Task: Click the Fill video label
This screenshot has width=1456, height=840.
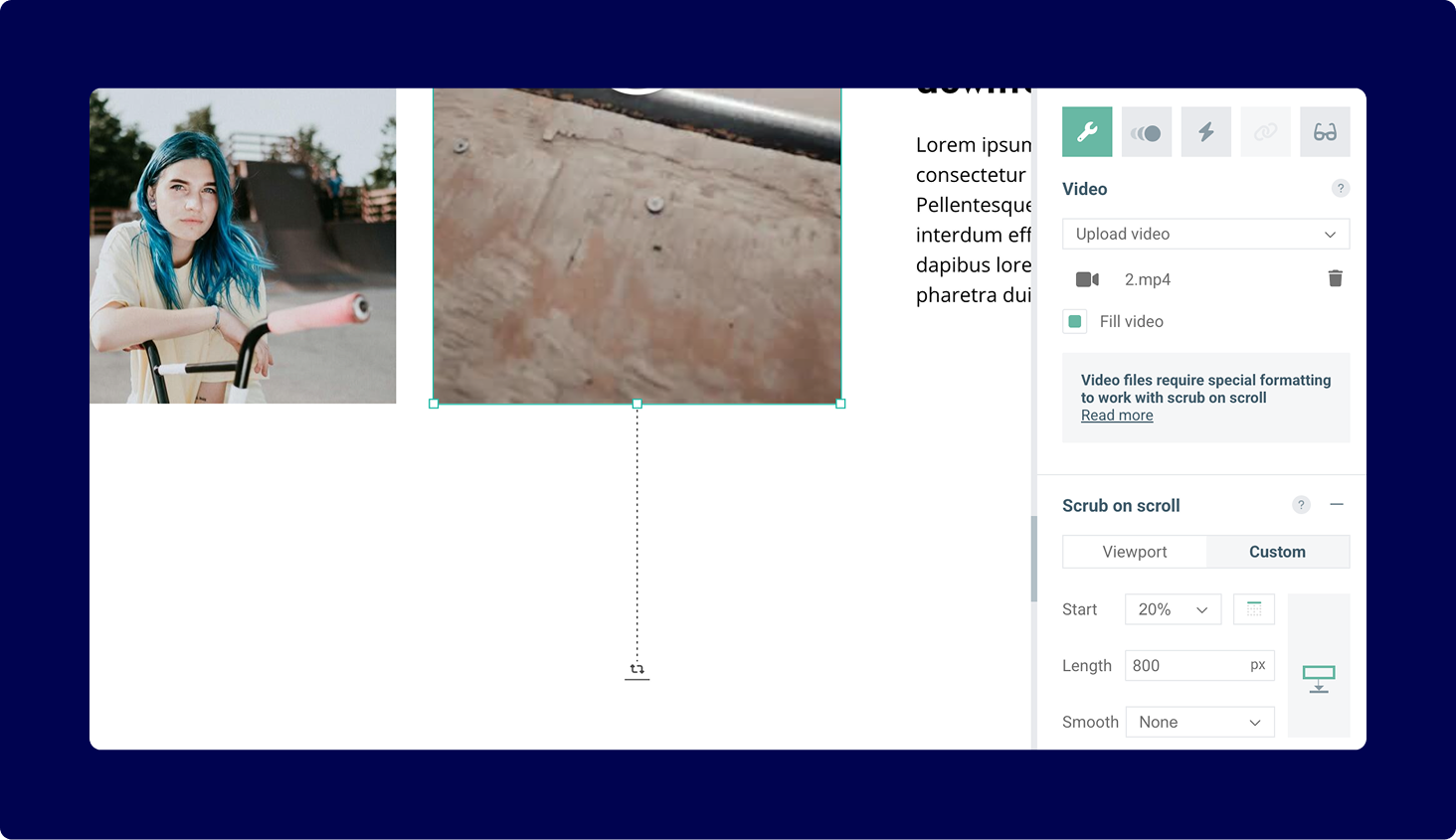Action: click(1132, 321)
